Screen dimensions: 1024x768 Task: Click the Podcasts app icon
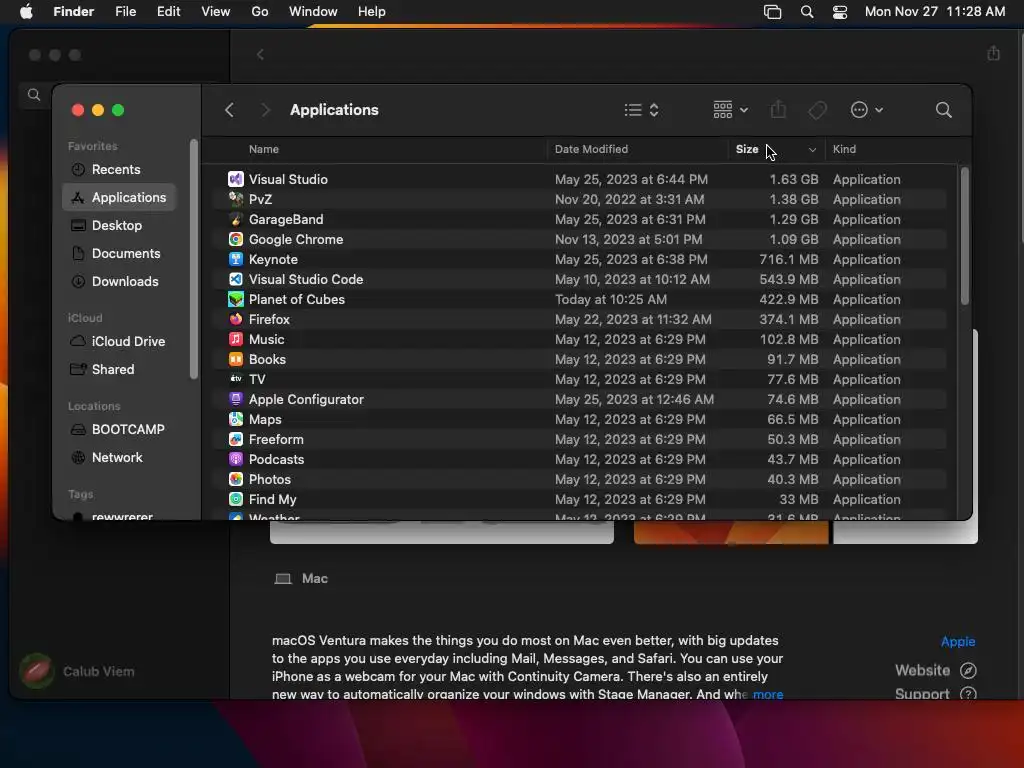coord(236,460)
